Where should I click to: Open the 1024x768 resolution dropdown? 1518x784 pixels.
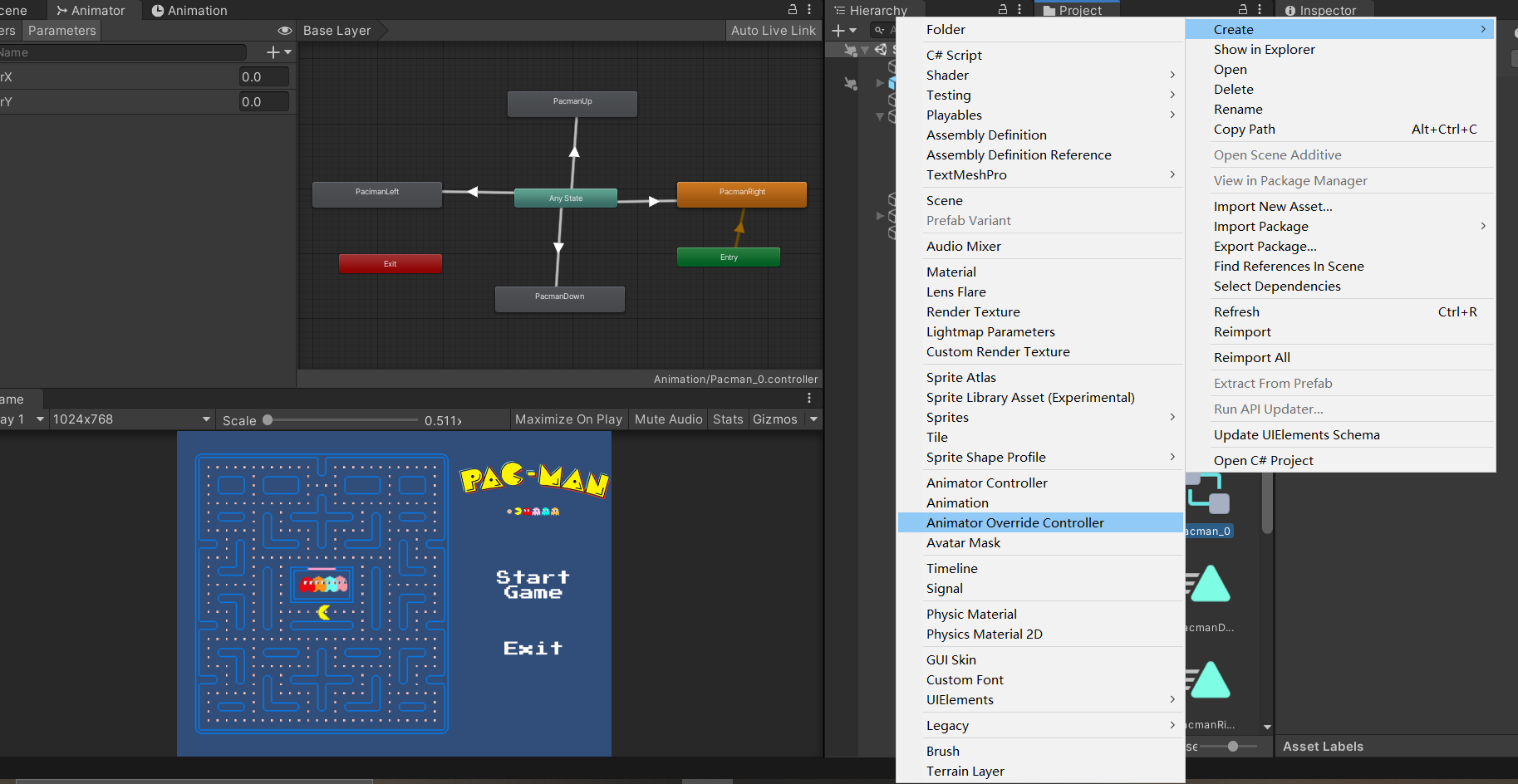click(x=132, y=419)
